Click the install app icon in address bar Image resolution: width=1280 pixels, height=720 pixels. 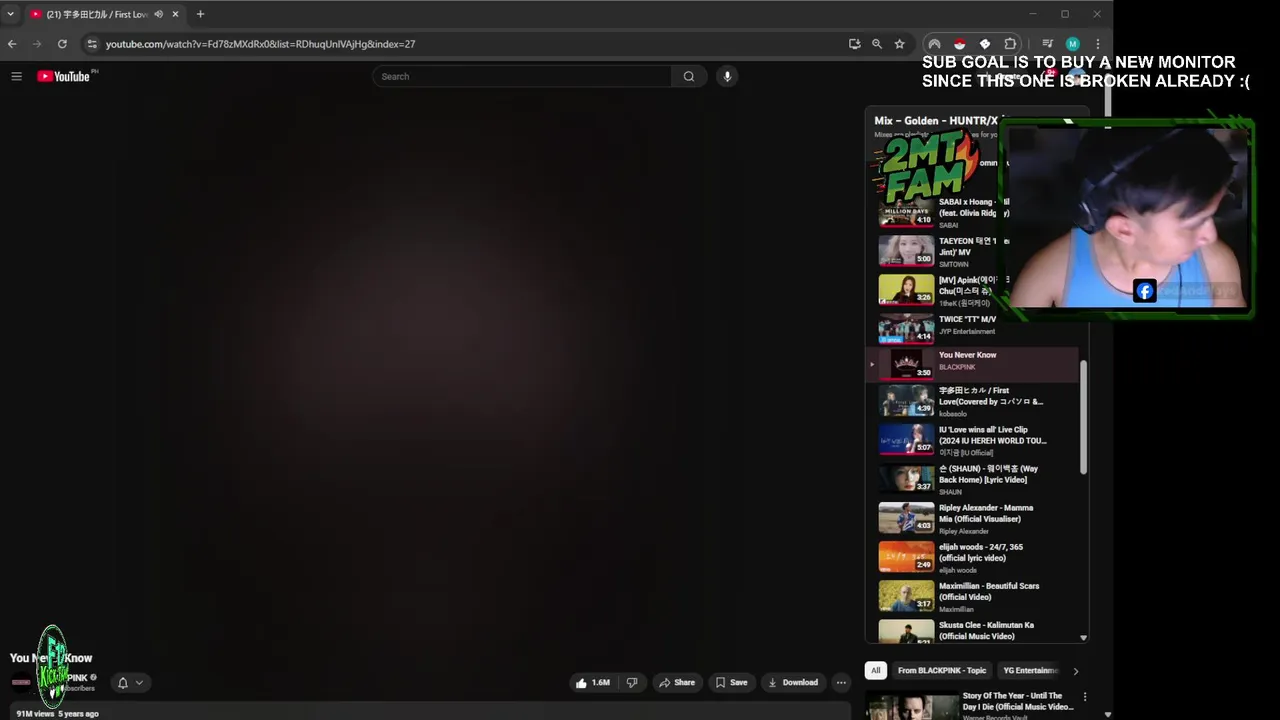854,44
